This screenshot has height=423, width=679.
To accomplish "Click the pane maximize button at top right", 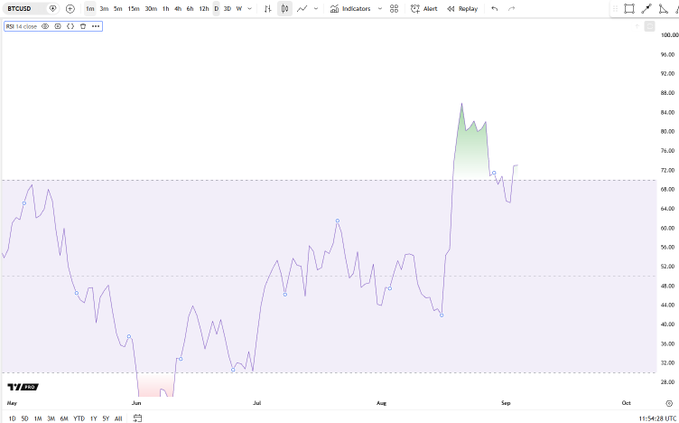I will (650, 27).
